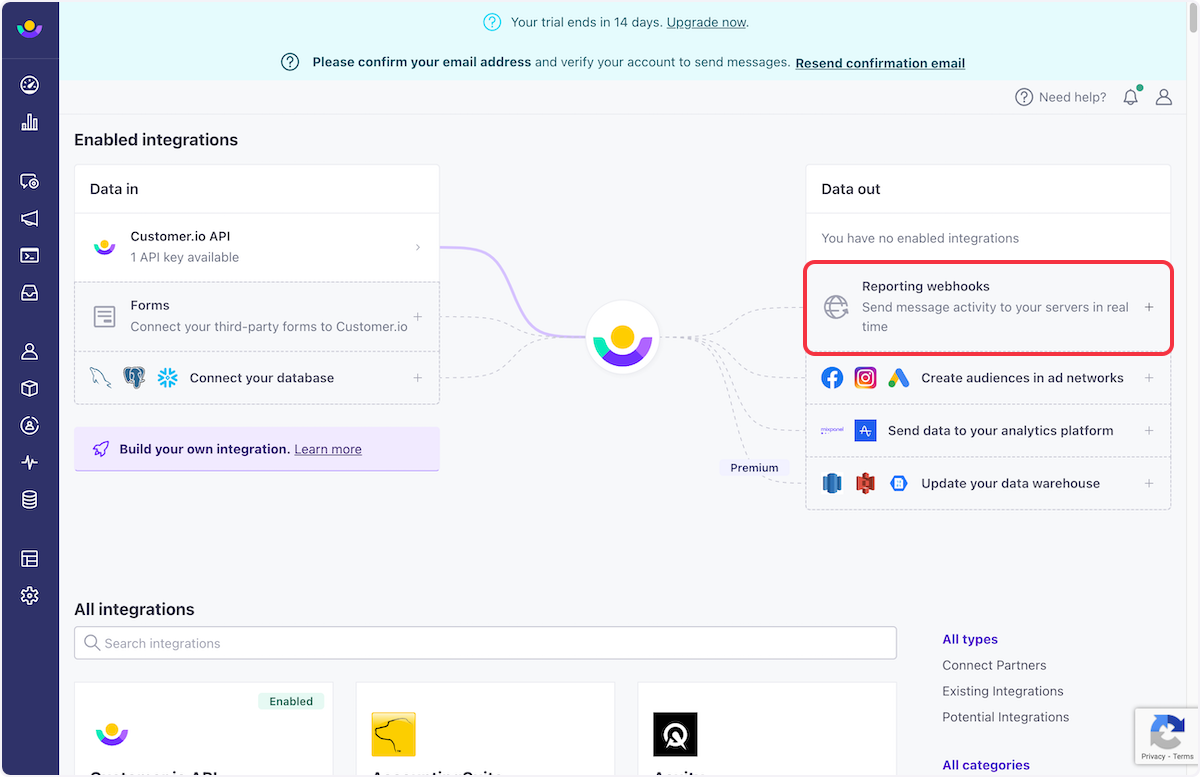The height and width of the screenshot is (777, 1200).
Task: Click the PostgreSQL elephant icon
Action: click(134, 378)
